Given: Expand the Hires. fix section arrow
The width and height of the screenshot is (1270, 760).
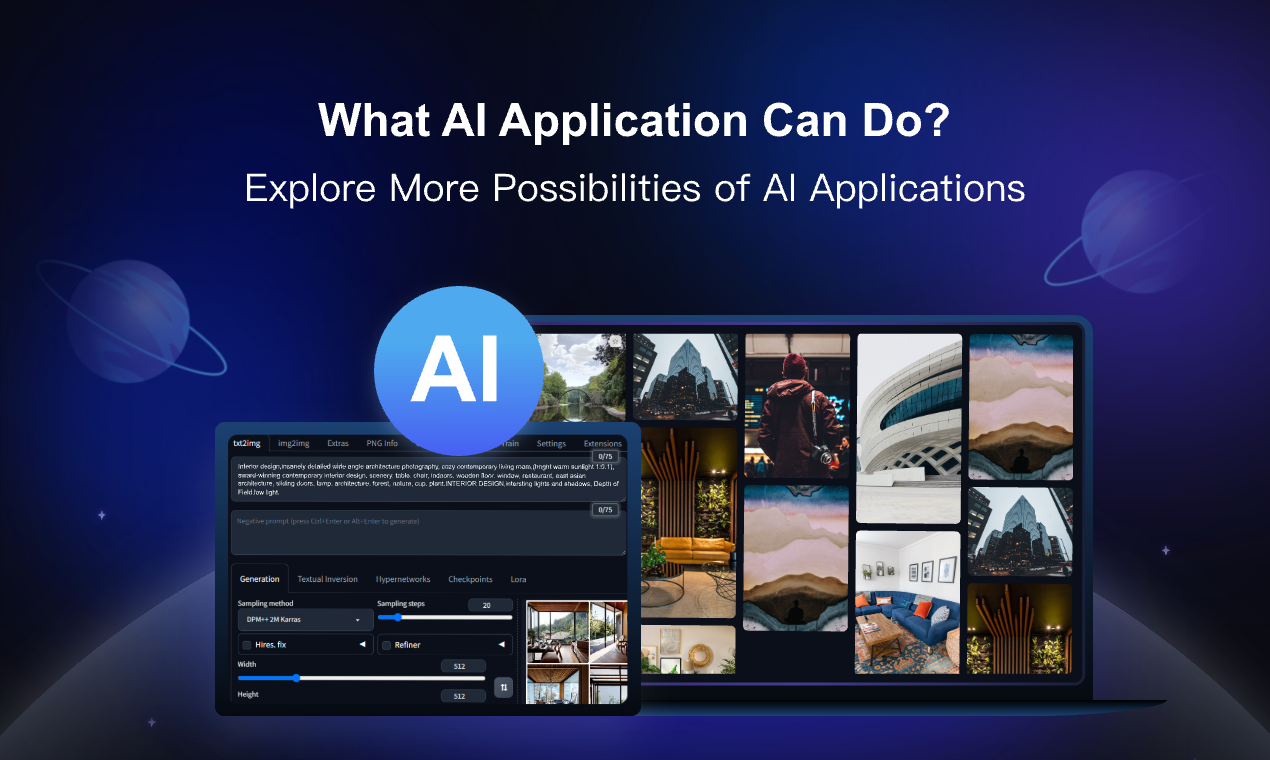Looking at the screenshot, I should 362,645.
